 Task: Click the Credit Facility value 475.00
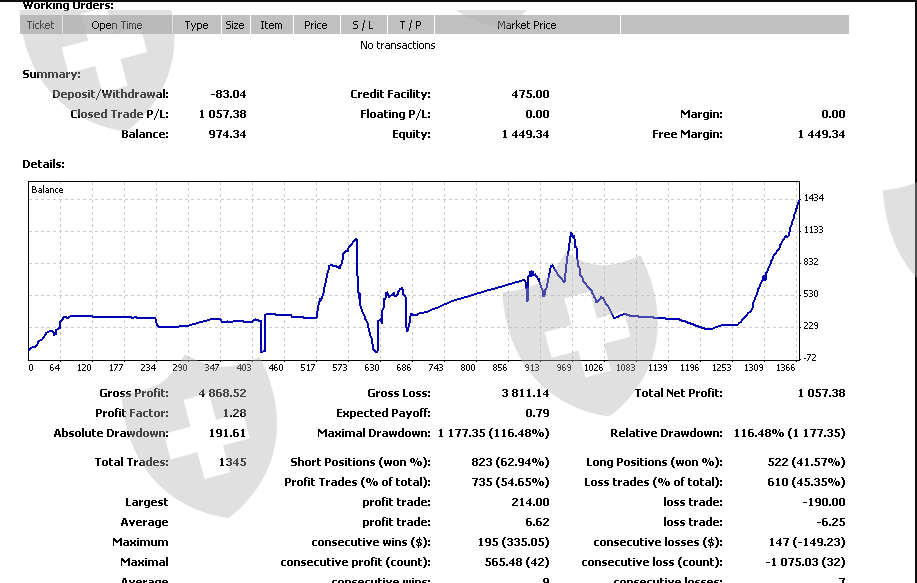(x=530, y=94)
